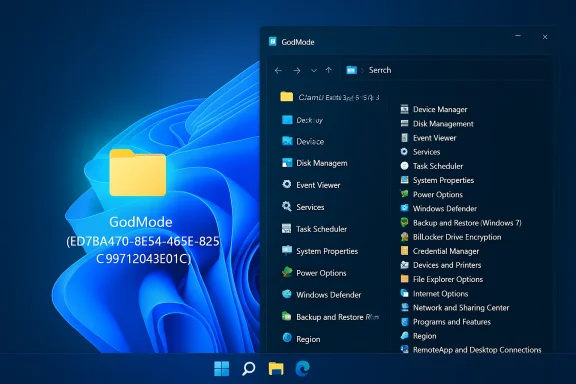
Task: Click the File Explorer Options icon
Action: pyautogui.click(x=404, y=279)
